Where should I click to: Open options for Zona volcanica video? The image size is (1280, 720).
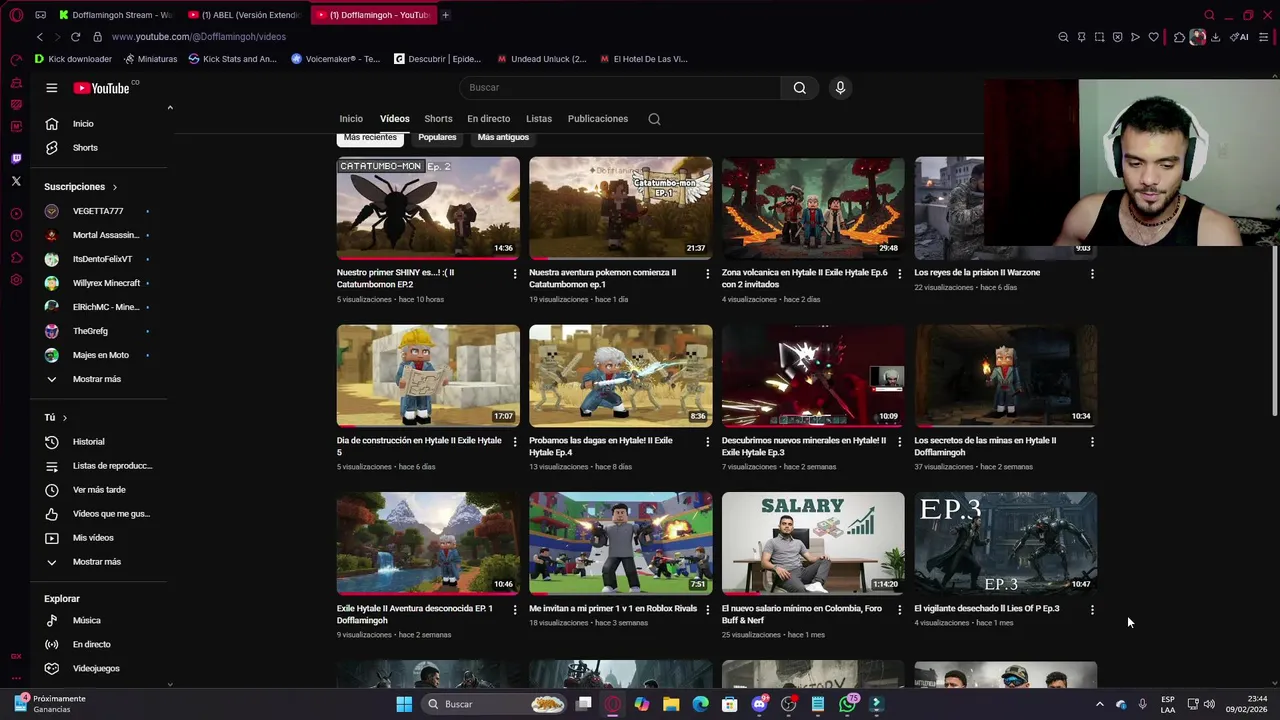point(899,274)
